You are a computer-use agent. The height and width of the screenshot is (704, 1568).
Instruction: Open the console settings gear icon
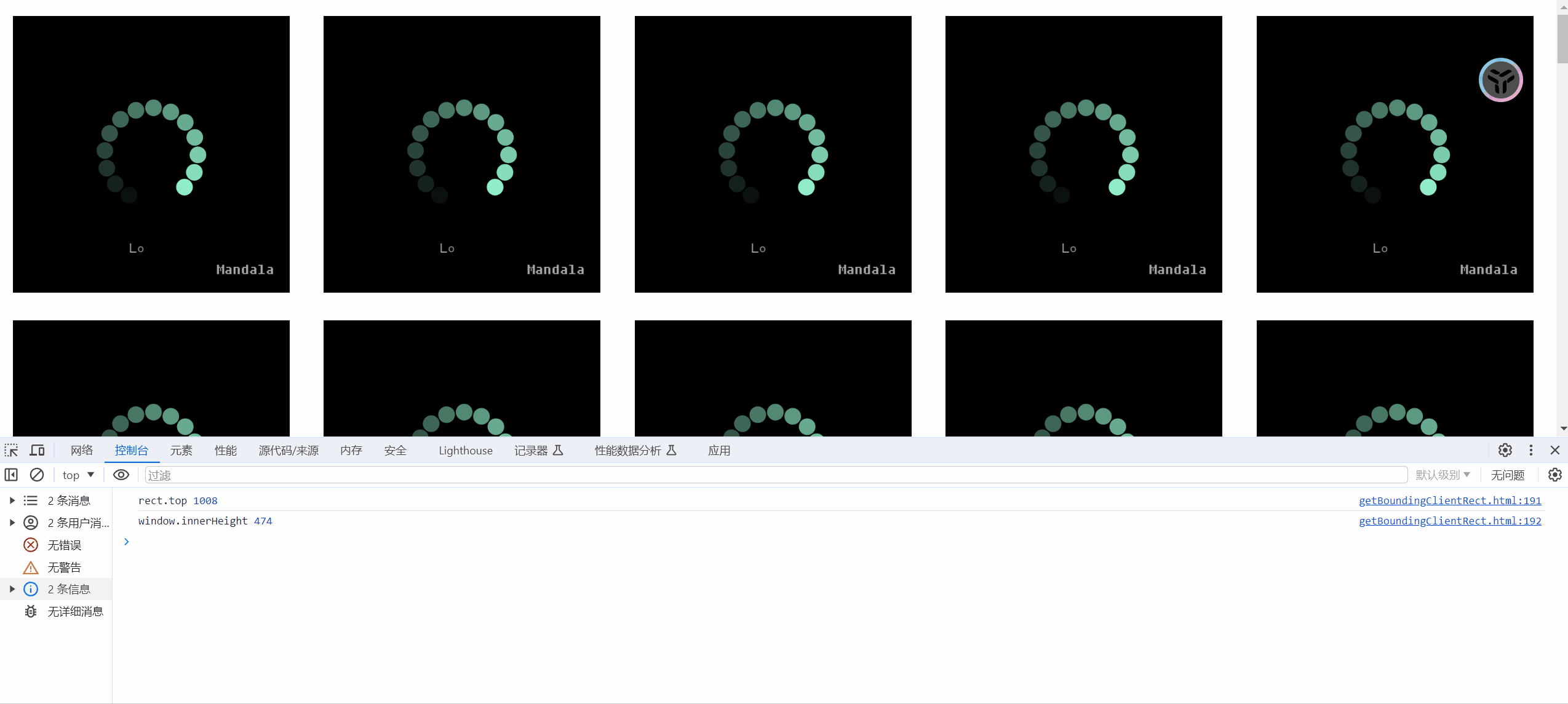(1554, 475)
